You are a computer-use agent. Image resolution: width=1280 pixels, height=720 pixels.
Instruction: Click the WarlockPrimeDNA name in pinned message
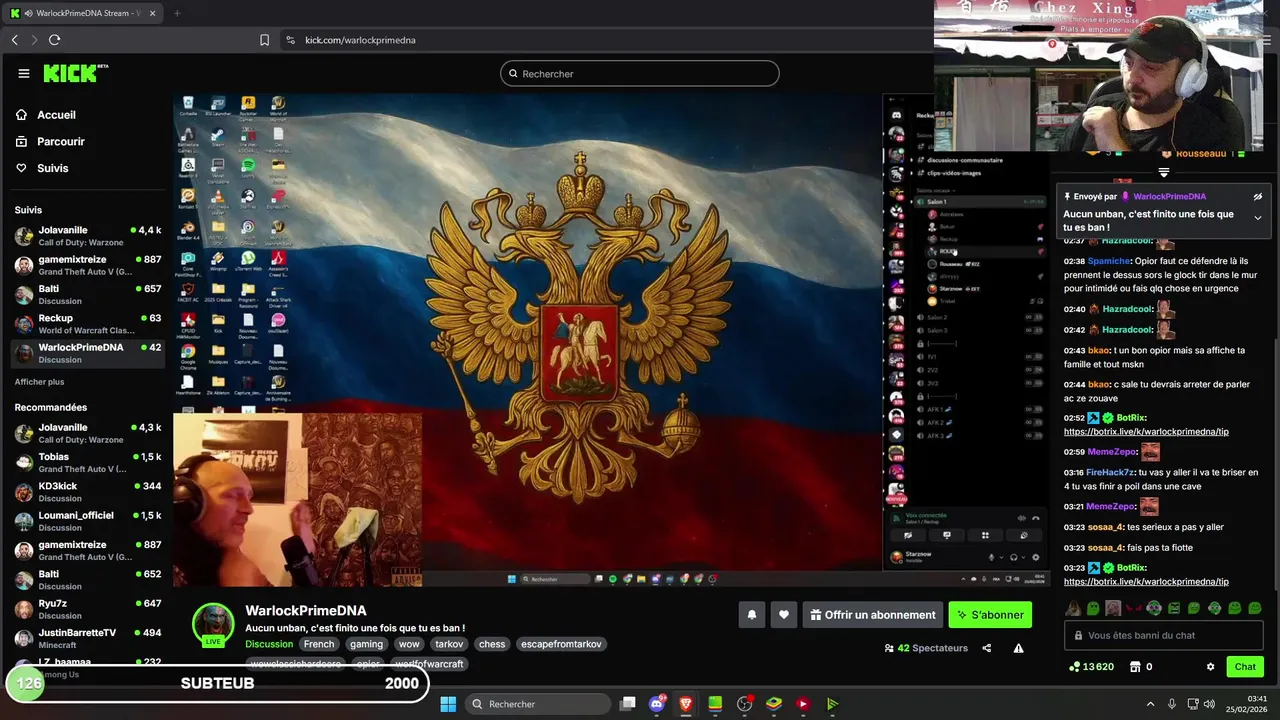tap(1169, 197)
